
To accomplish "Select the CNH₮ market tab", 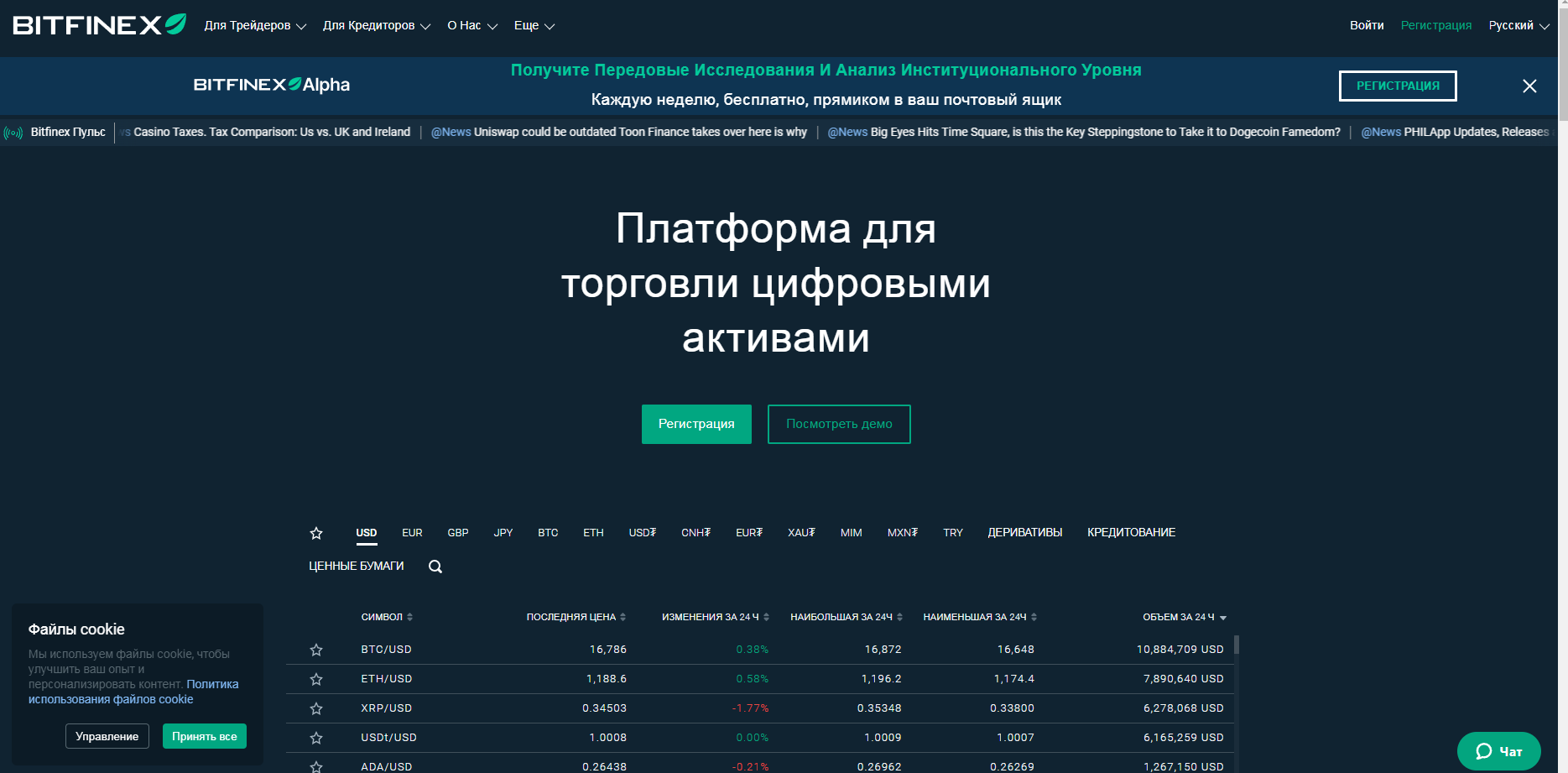I will 696,533.
